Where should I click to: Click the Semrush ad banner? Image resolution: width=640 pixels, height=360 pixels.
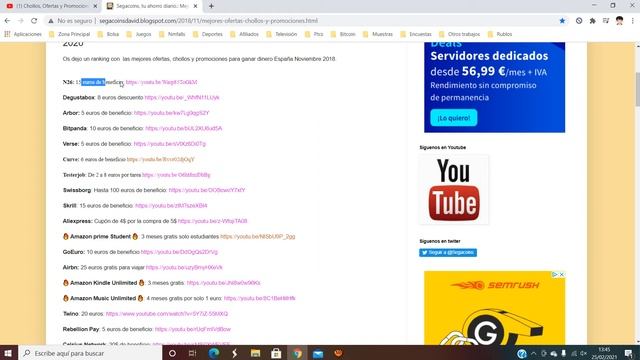tap(494, 308)
